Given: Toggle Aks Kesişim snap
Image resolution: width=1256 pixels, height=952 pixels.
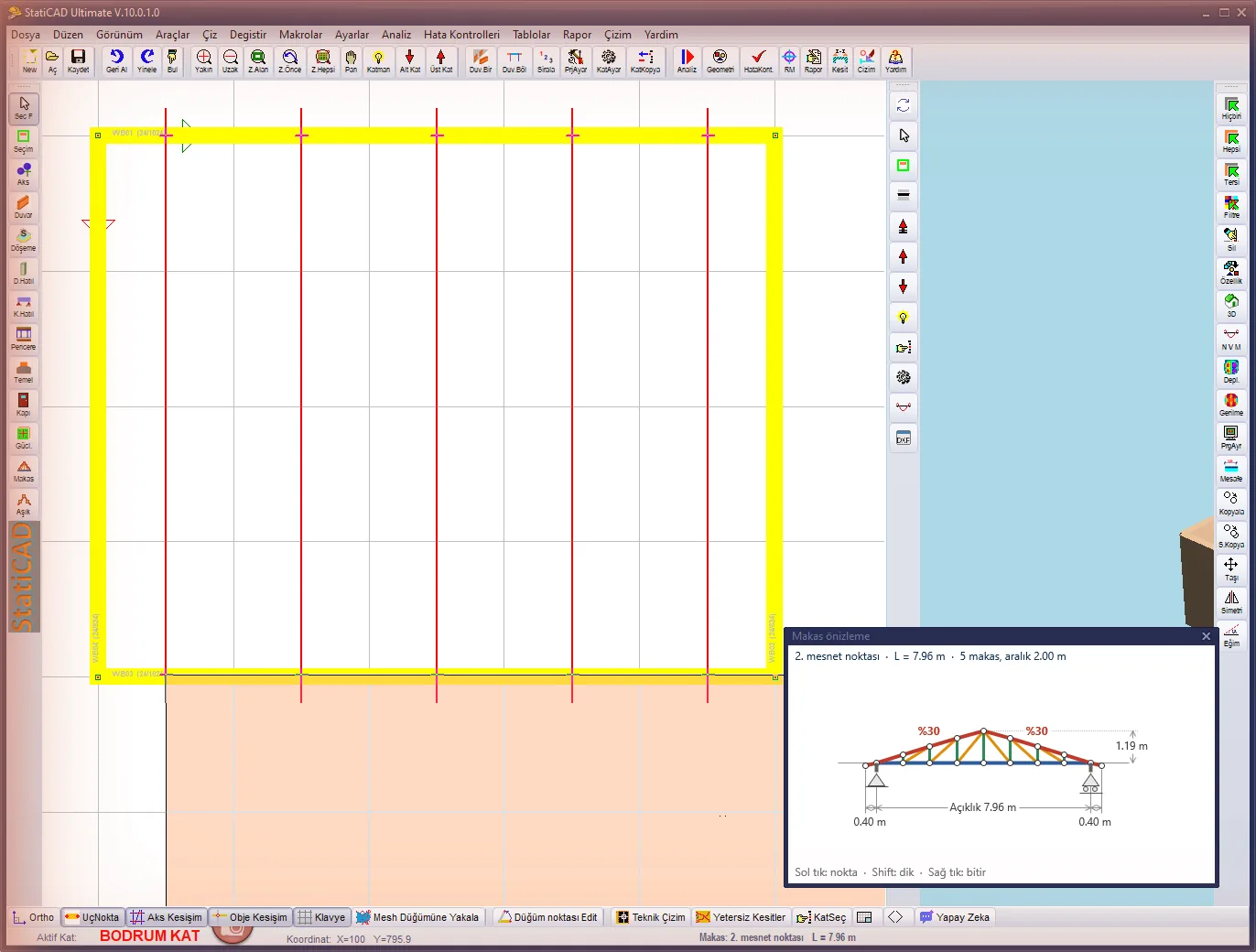Looking at the screenshot, I should 166,917.
